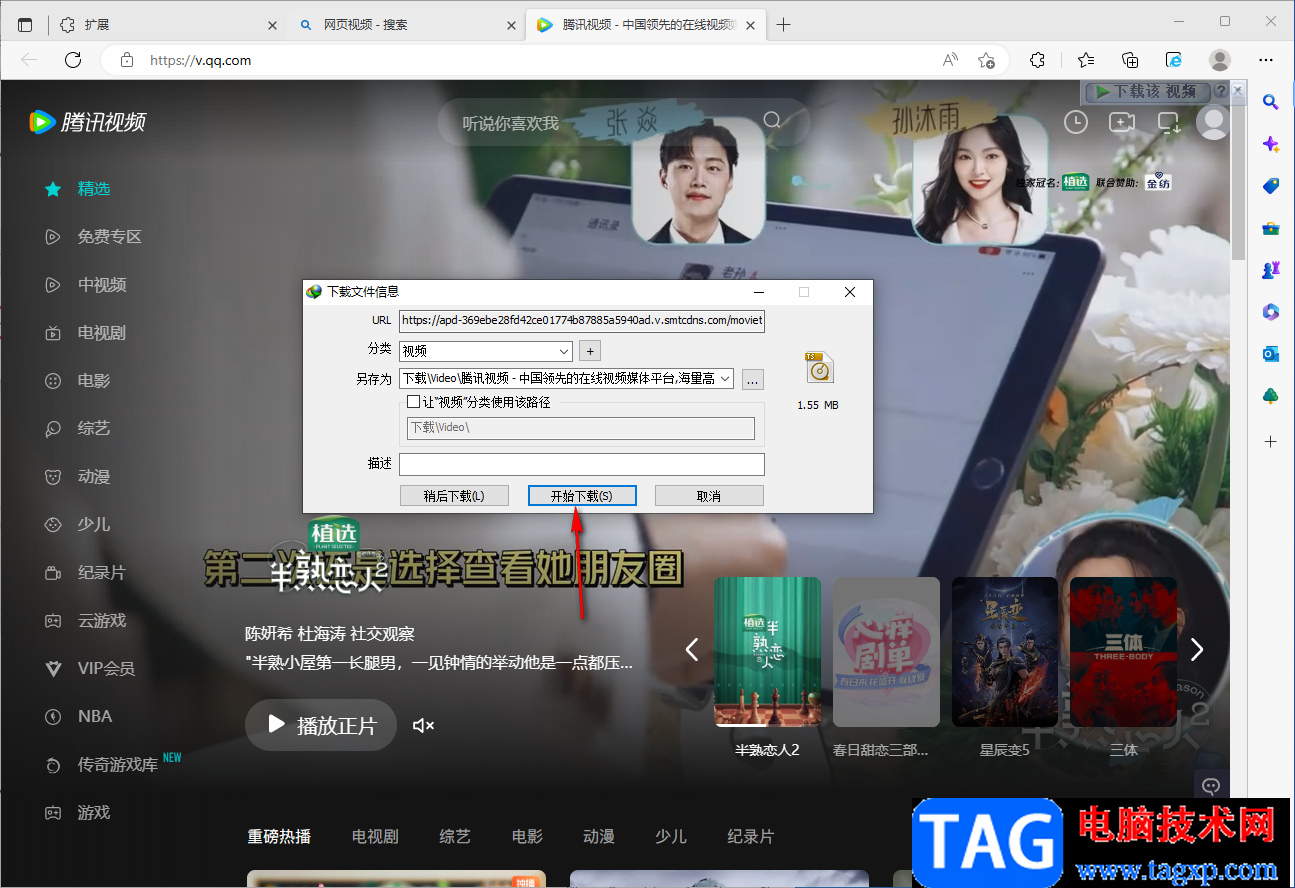Open the Copilot sparkle icon in the Edge sidebar

(1271, 144)
